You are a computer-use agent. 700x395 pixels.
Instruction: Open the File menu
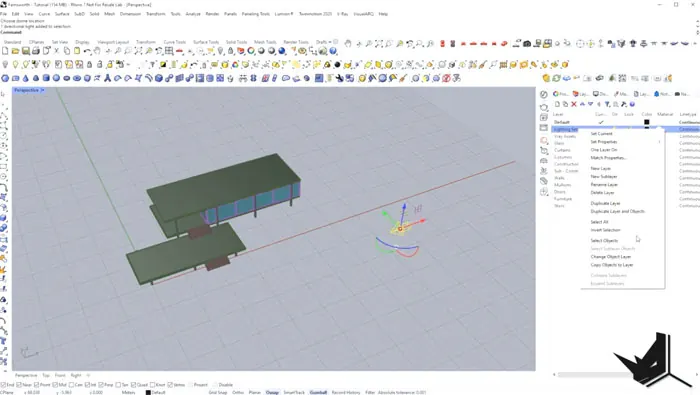[4, 14]
